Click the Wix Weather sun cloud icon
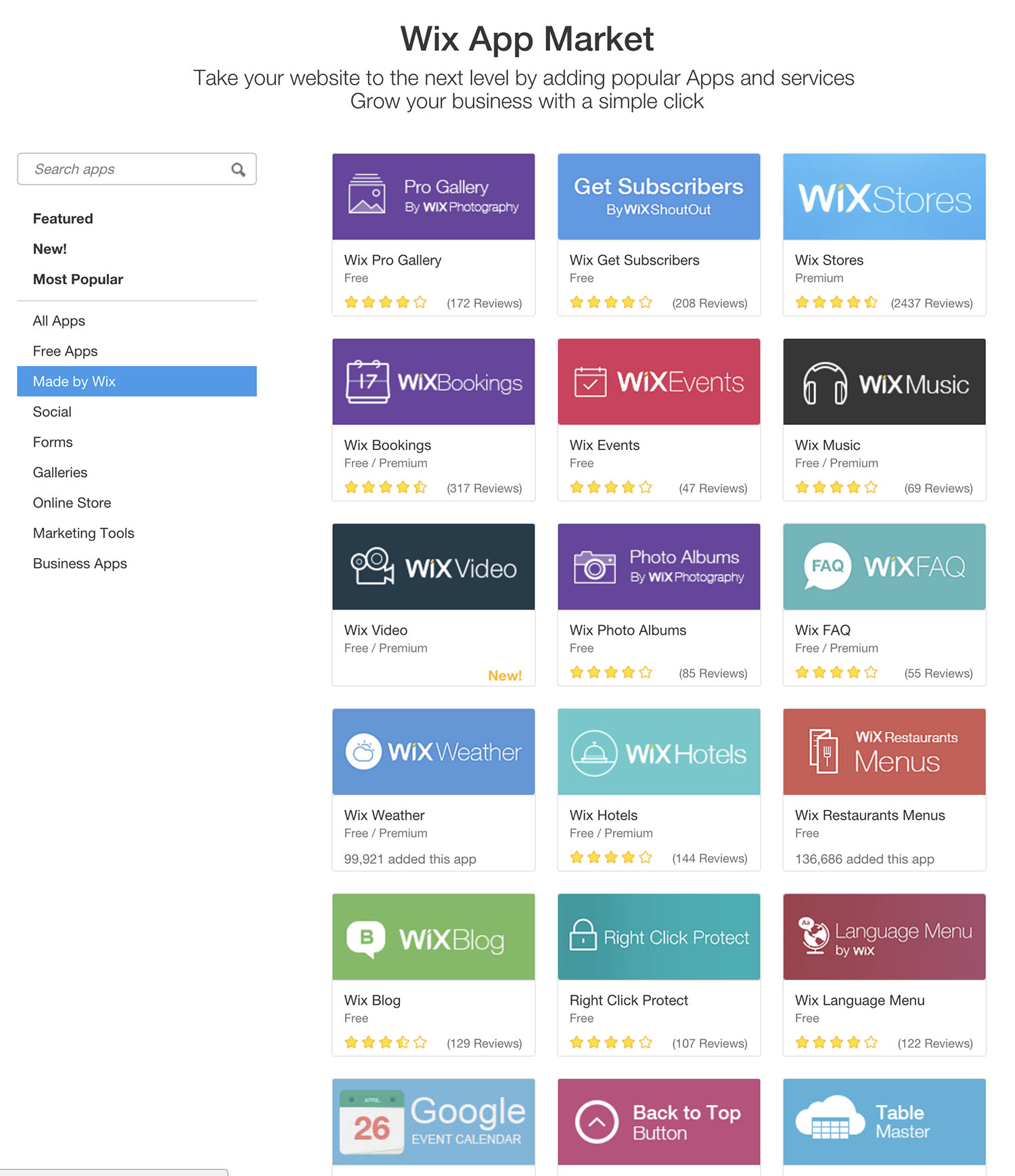The width and height of the screenshot is (1015, 1176). (x=363, y=752)
